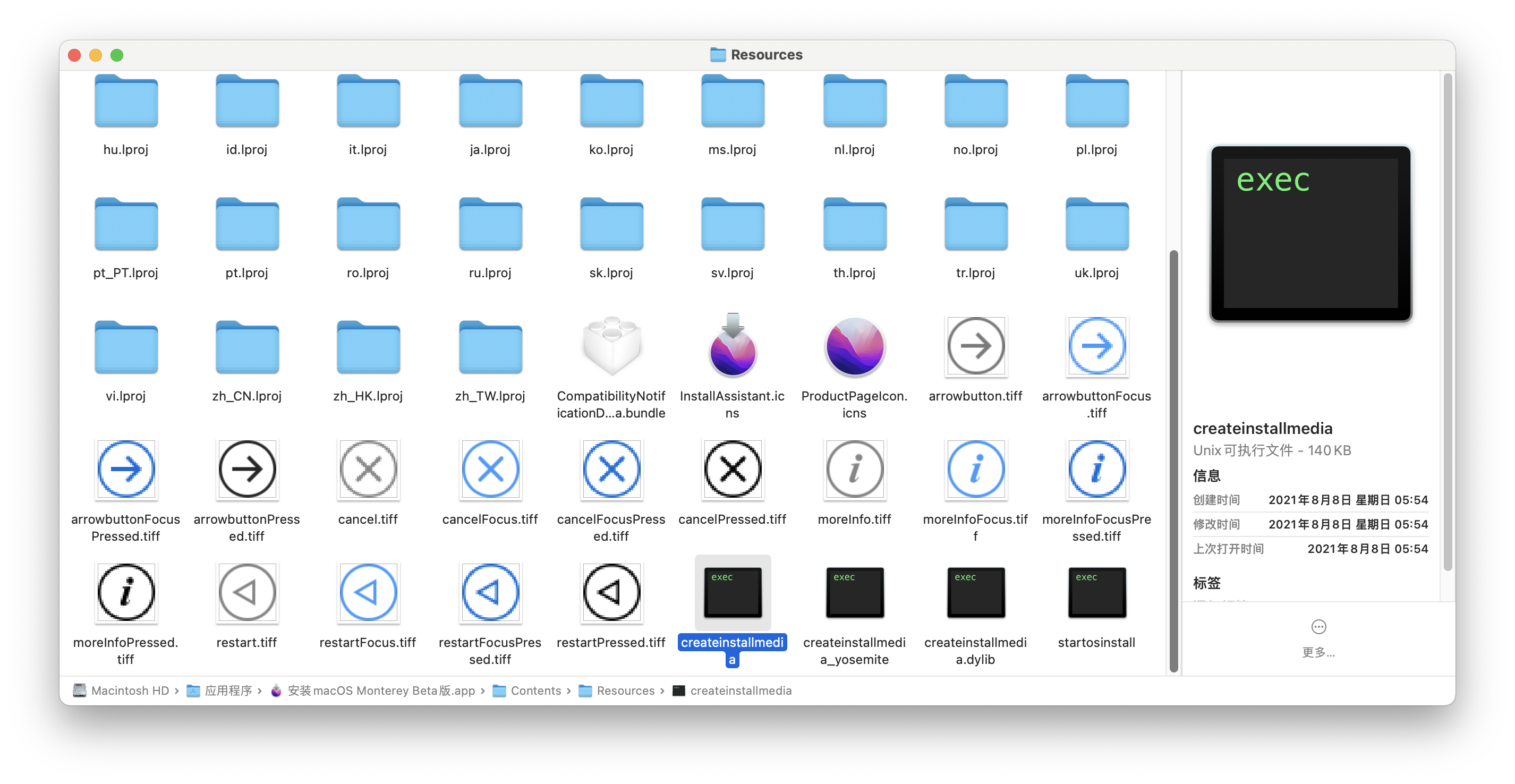This screenshot has width=1515, height=784.
Task: Select the restartFocus.tiff image
Action: pyautogui.click(x=368, y=593)
